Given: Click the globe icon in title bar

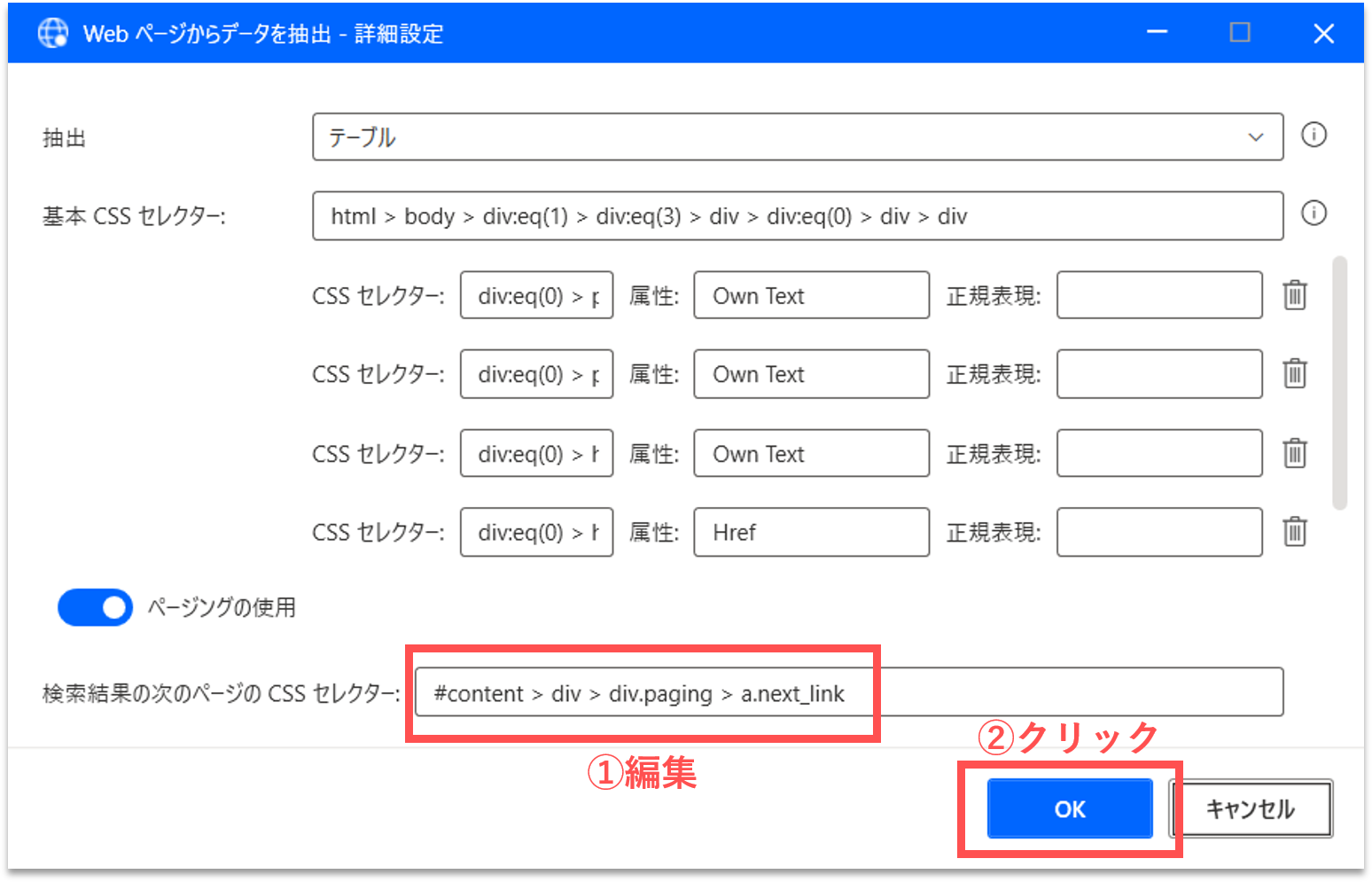Looking at the screenshot, I should pos(52,34).
